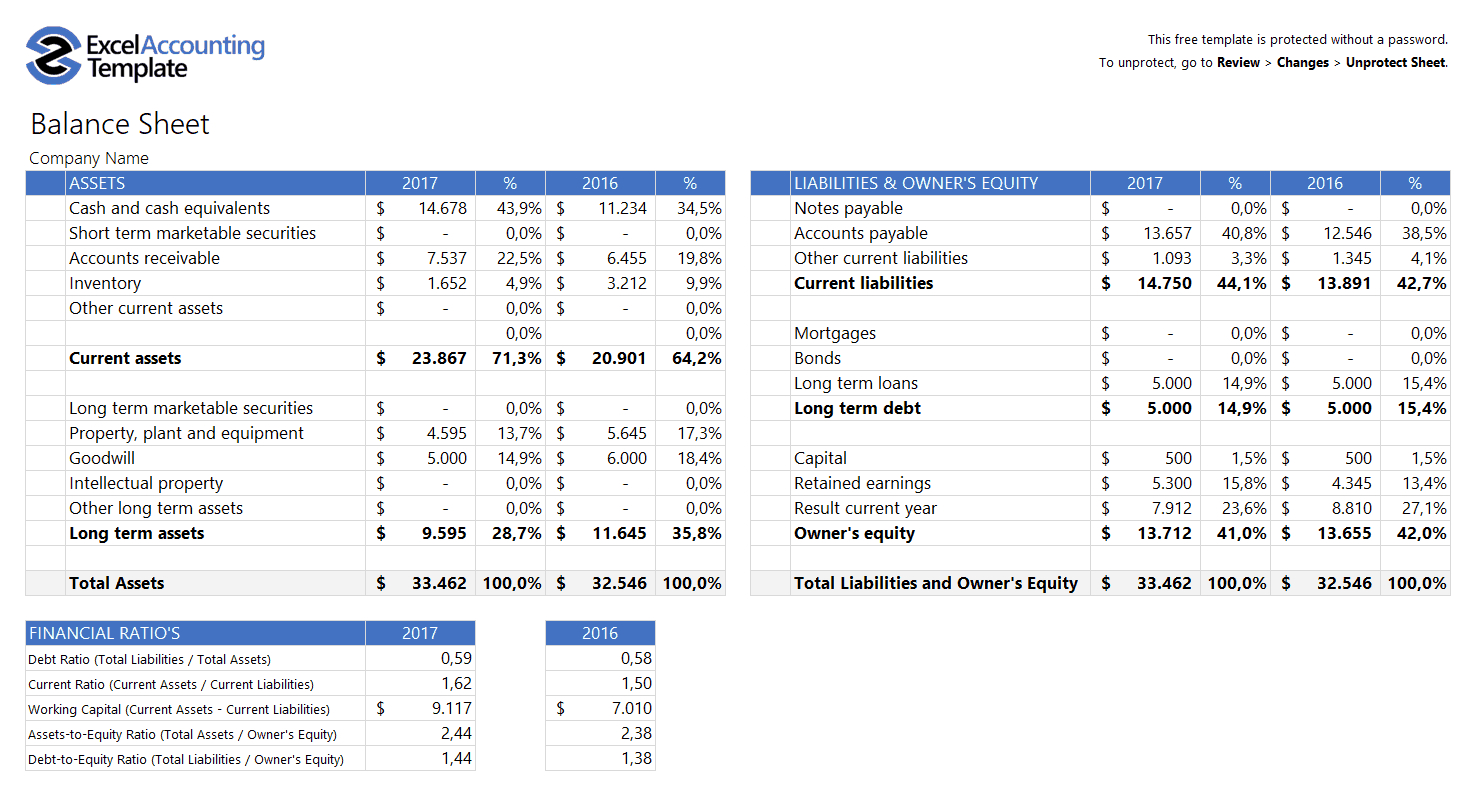Click the equity value 13.712
The height and width of the screenshot is (795, 1476).
tap(1164, 533)
